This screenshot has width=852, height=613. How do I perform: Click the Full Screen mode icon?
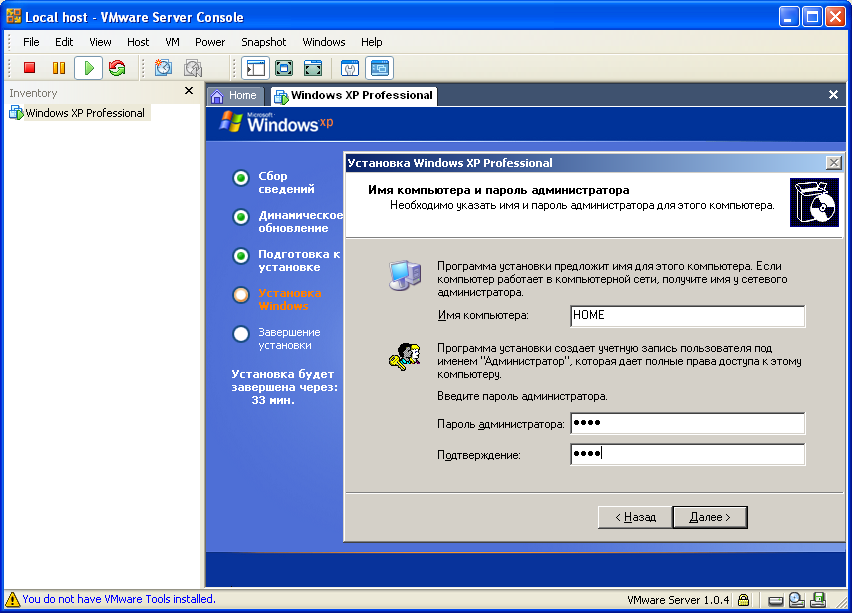313,68
